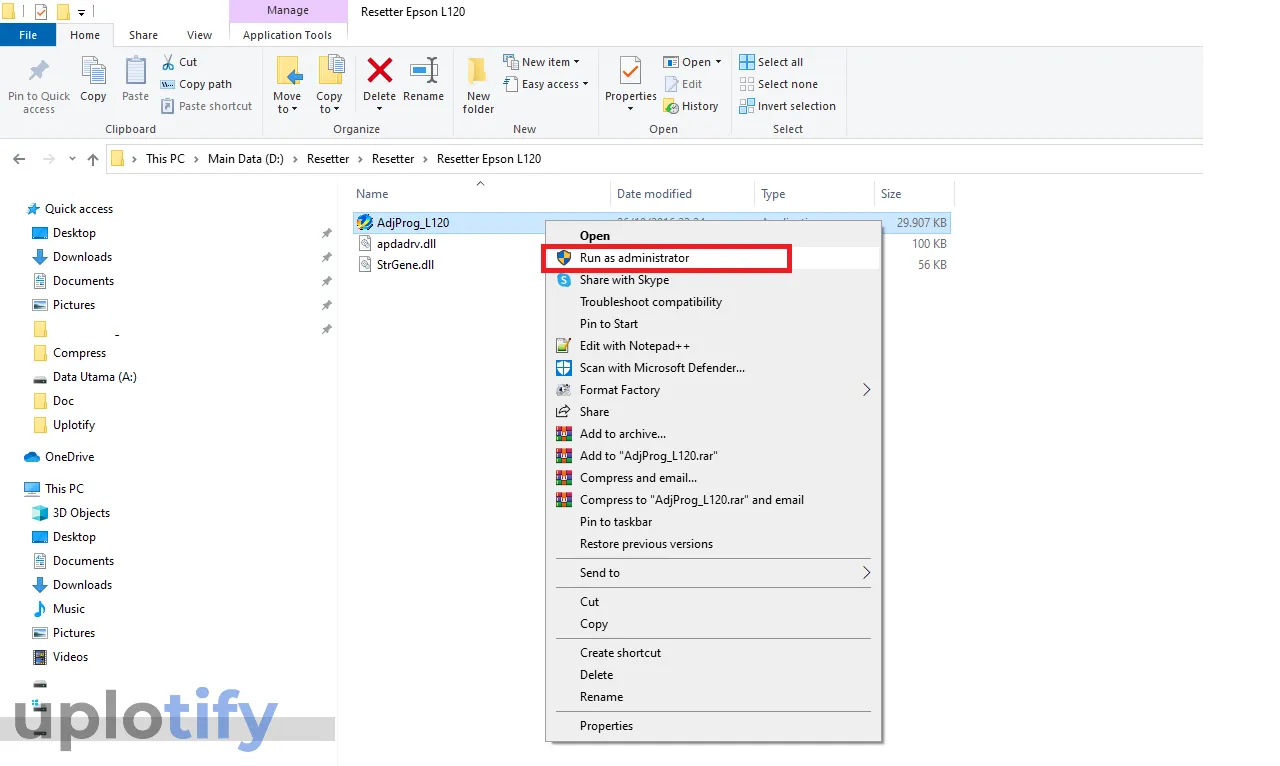Open the File tab
The height and width of the screenshot is (766, 1280).
point(28,35)
